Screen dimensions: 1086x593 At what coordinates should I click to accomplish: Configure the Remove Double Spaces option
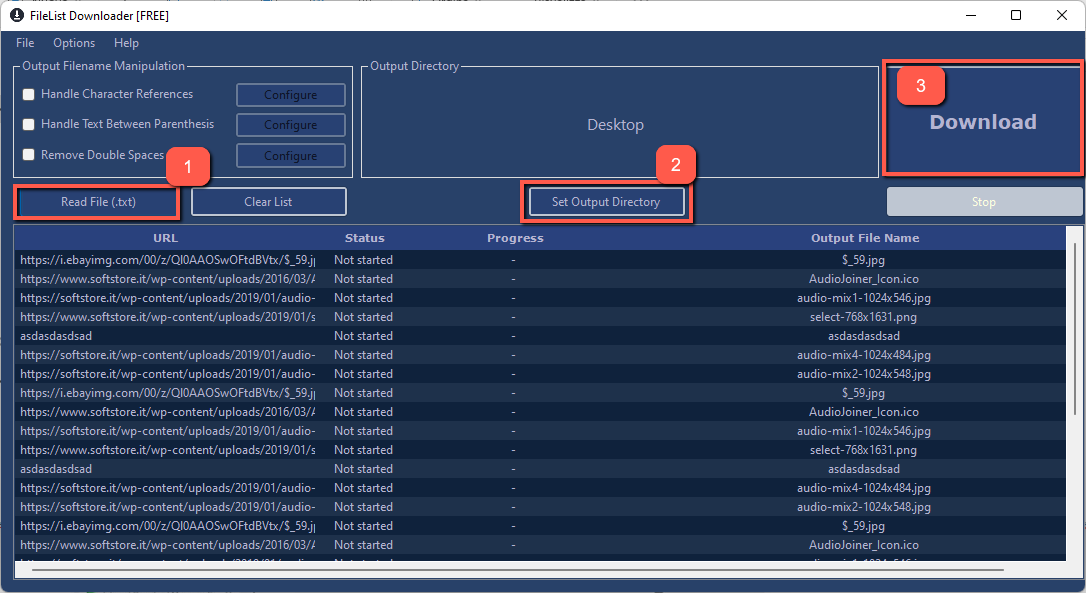(x=290, y=155)
